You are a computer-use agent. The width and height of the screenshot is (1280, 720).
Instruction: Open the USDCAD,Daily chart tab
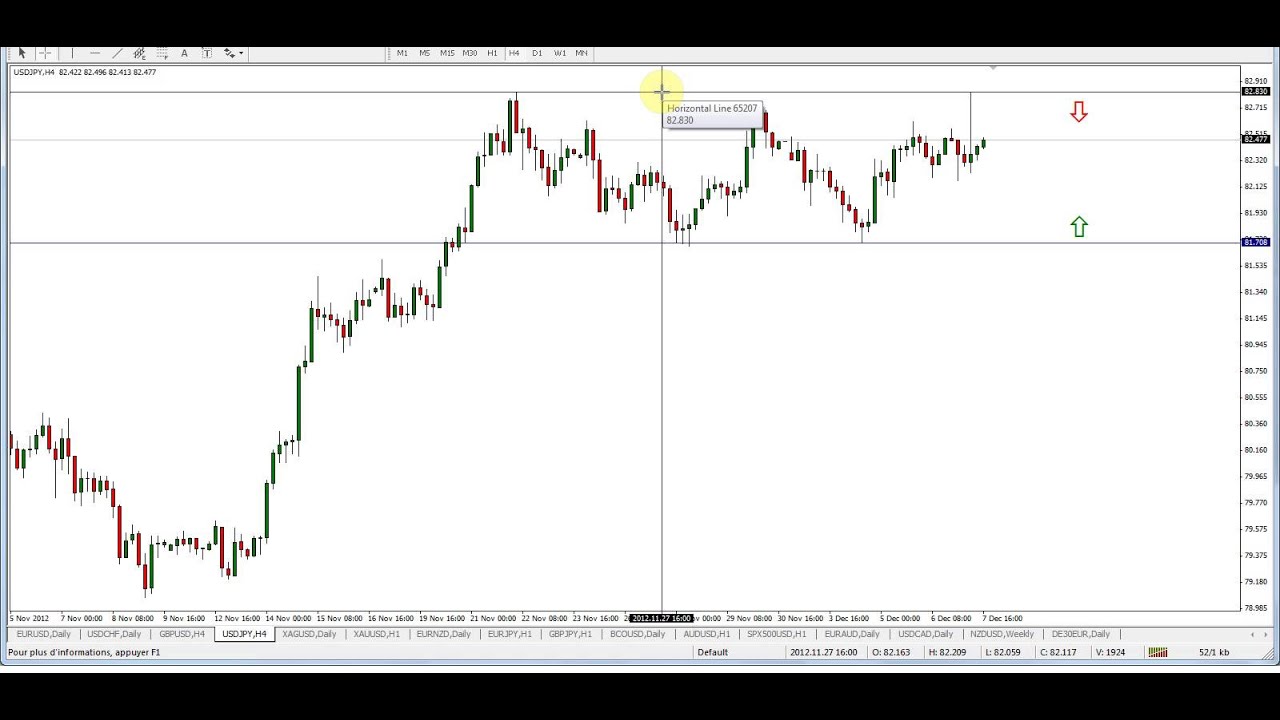925,634
